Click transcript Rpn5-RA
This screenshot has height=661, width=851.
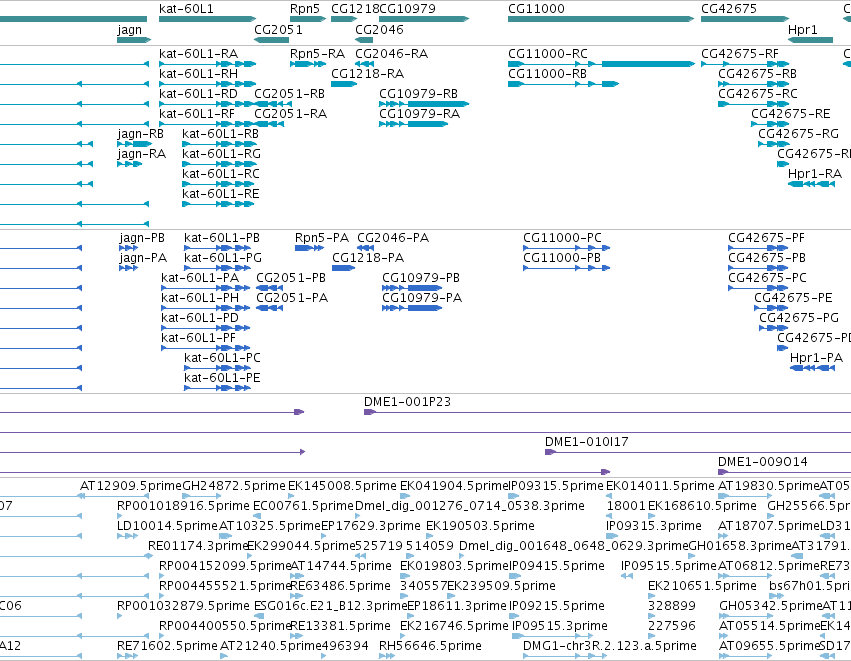(317, 54)
